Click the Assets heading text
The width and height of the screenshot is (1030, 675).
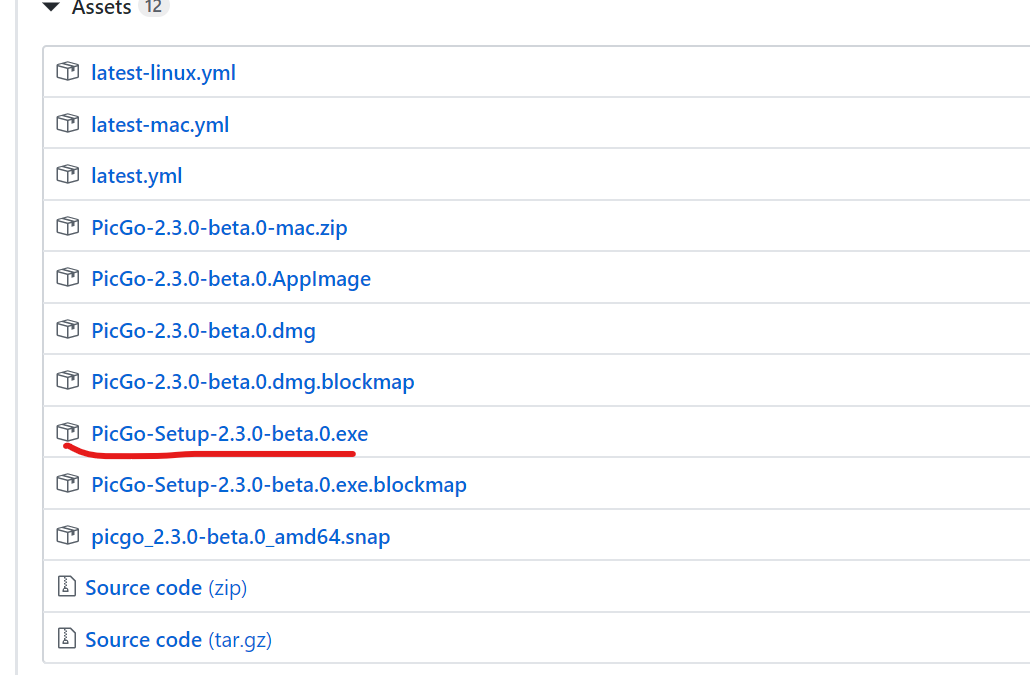[101, 7]
